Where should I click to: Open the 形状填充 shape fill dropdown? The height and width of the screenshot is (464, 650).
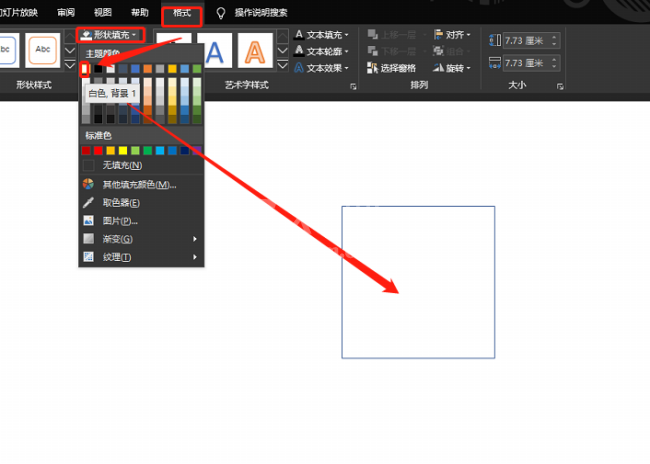coord(110,35)
